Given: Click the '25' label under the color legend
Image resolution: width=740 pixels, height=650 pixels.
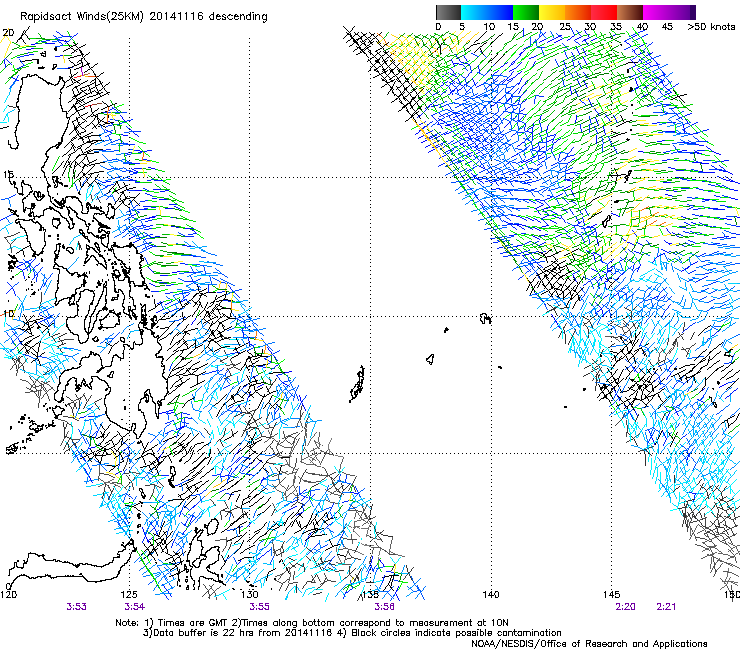Looking at the screenshot, I should point(565,27).
